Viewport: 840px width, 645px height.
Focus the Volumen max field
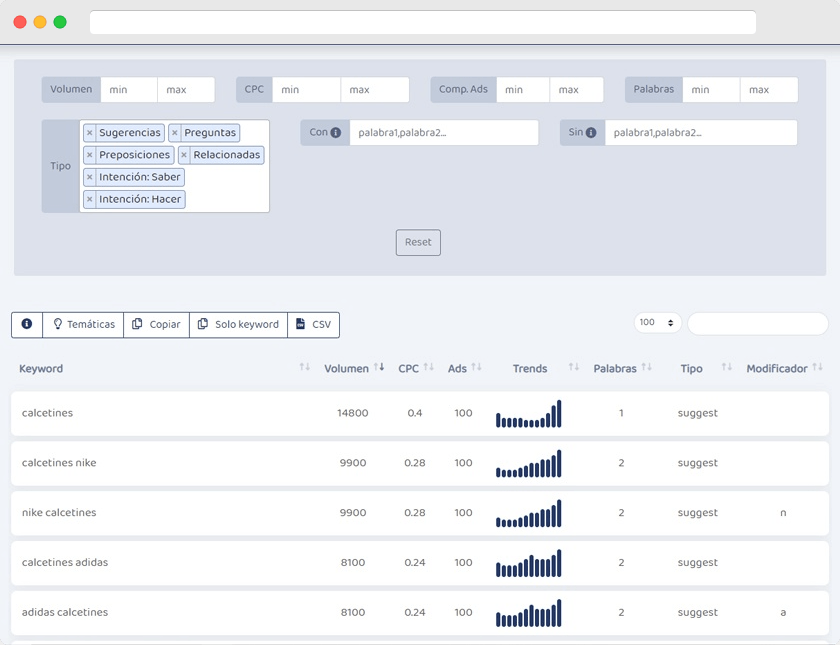[186, 89]
